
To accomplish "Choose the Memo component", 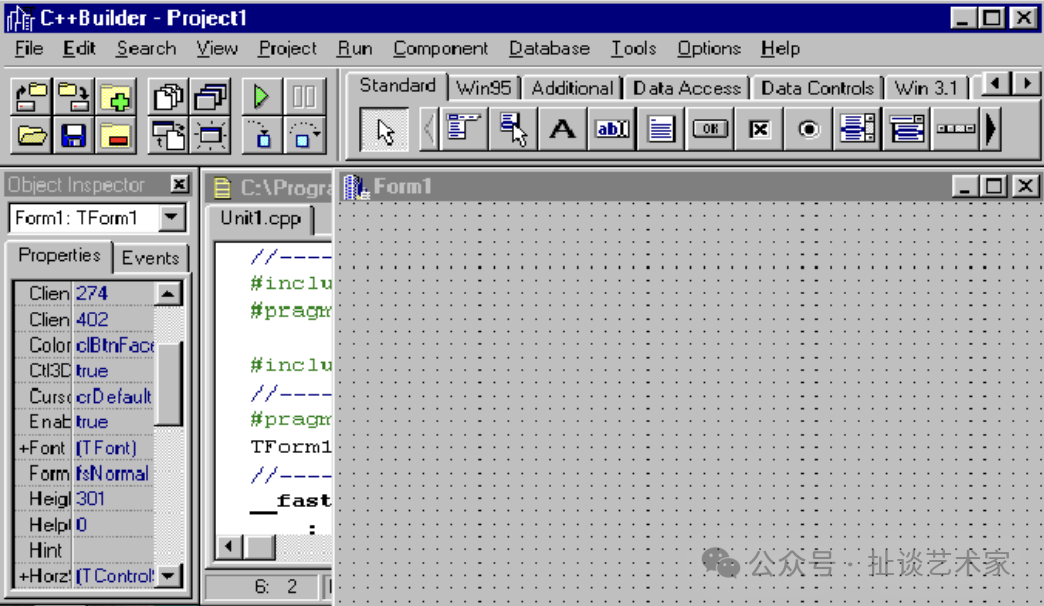I will point(660,129).
